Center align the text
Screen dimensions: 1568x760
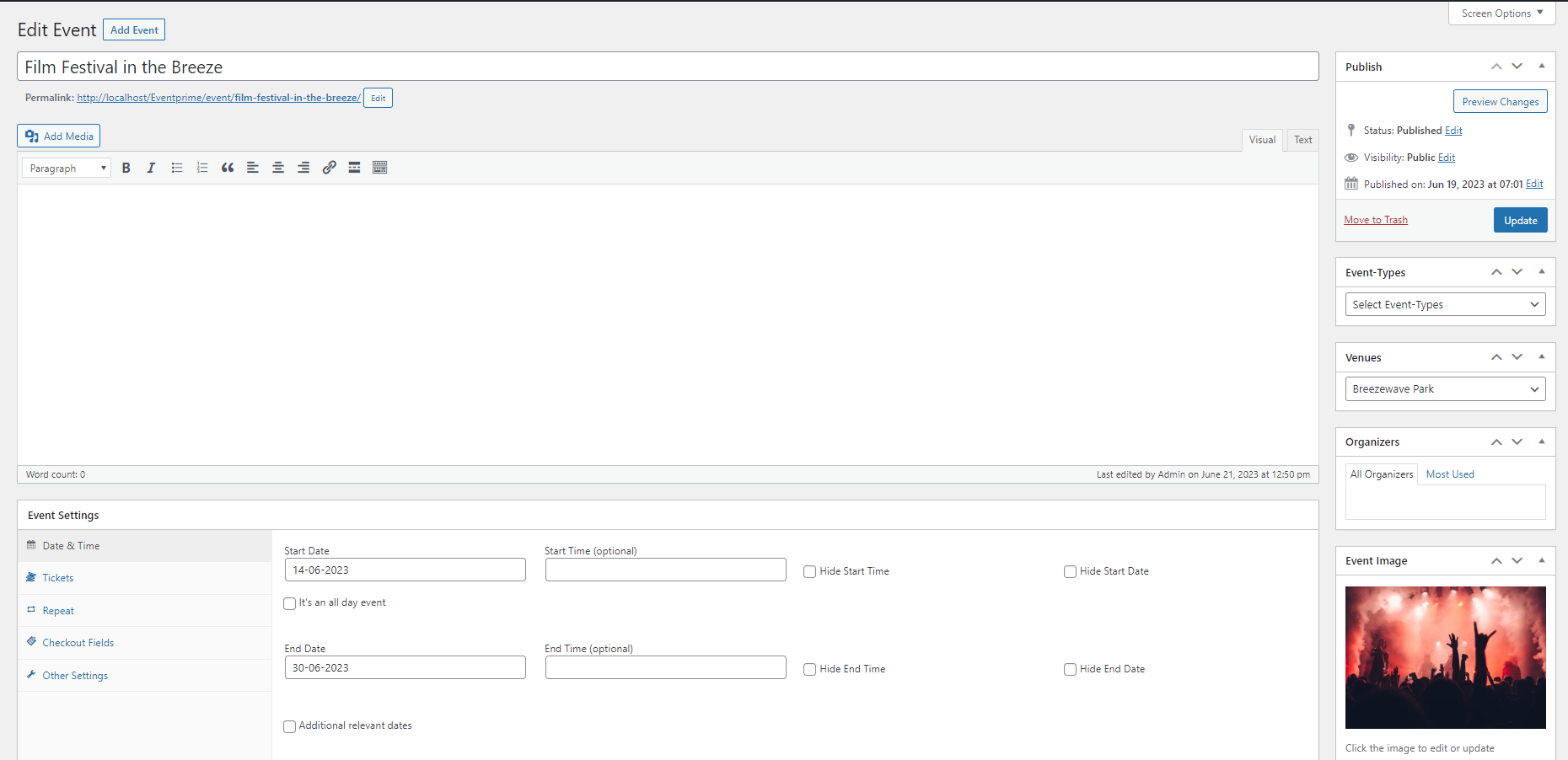coord(278,168)
